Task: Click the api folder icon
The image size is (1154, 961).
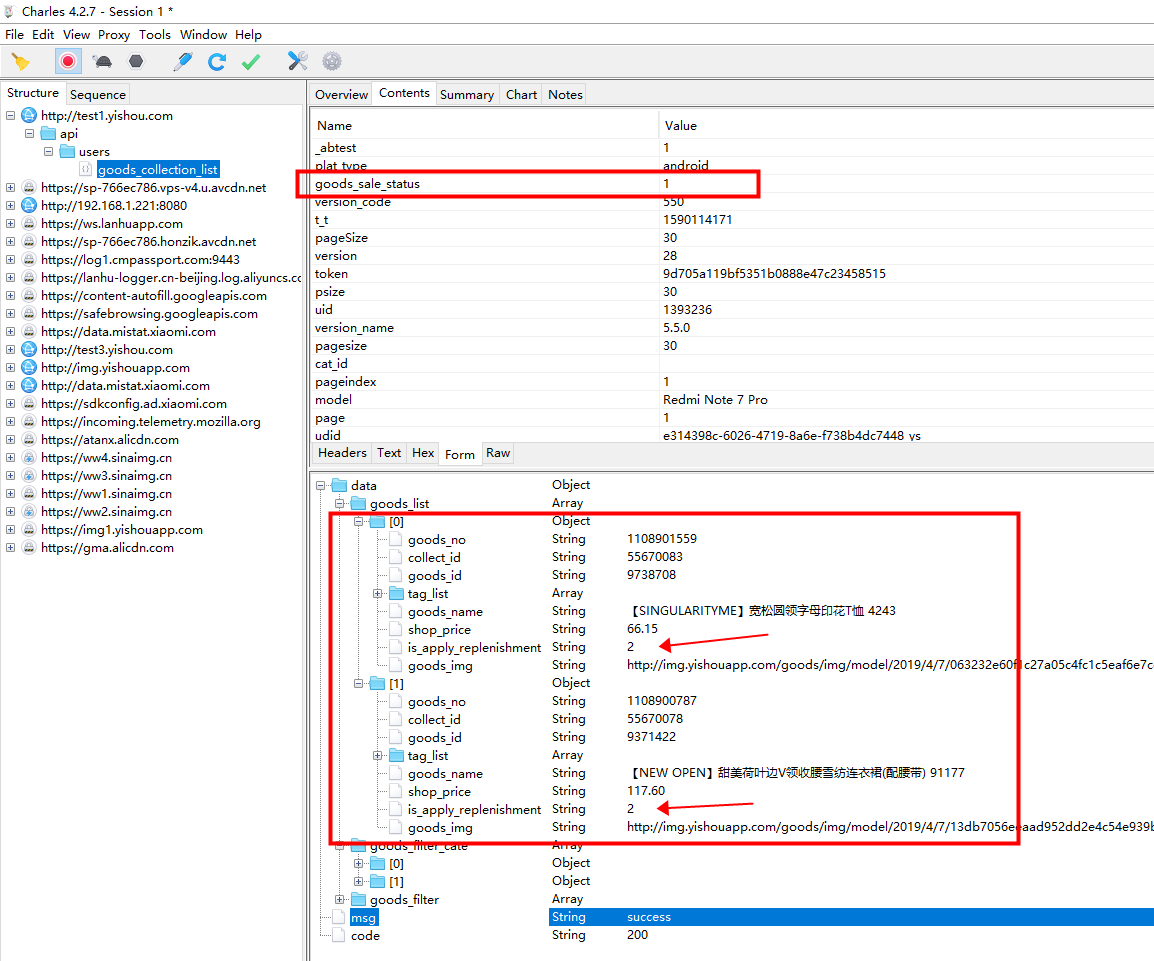Action: (49, 133)
